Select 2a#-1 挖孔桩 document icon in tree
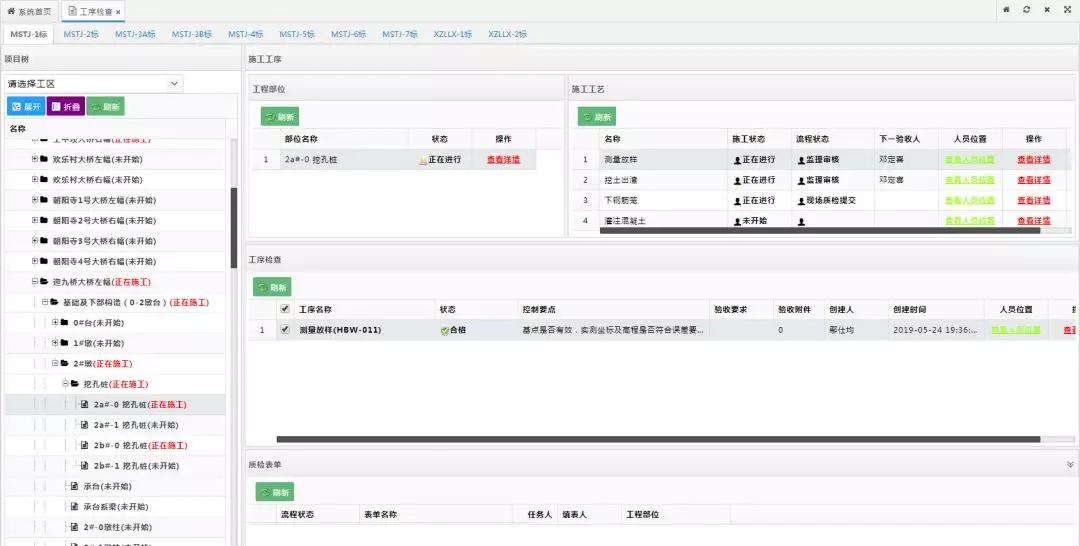This screenshot has height=546, width=1080. click(x=85, y=425)
